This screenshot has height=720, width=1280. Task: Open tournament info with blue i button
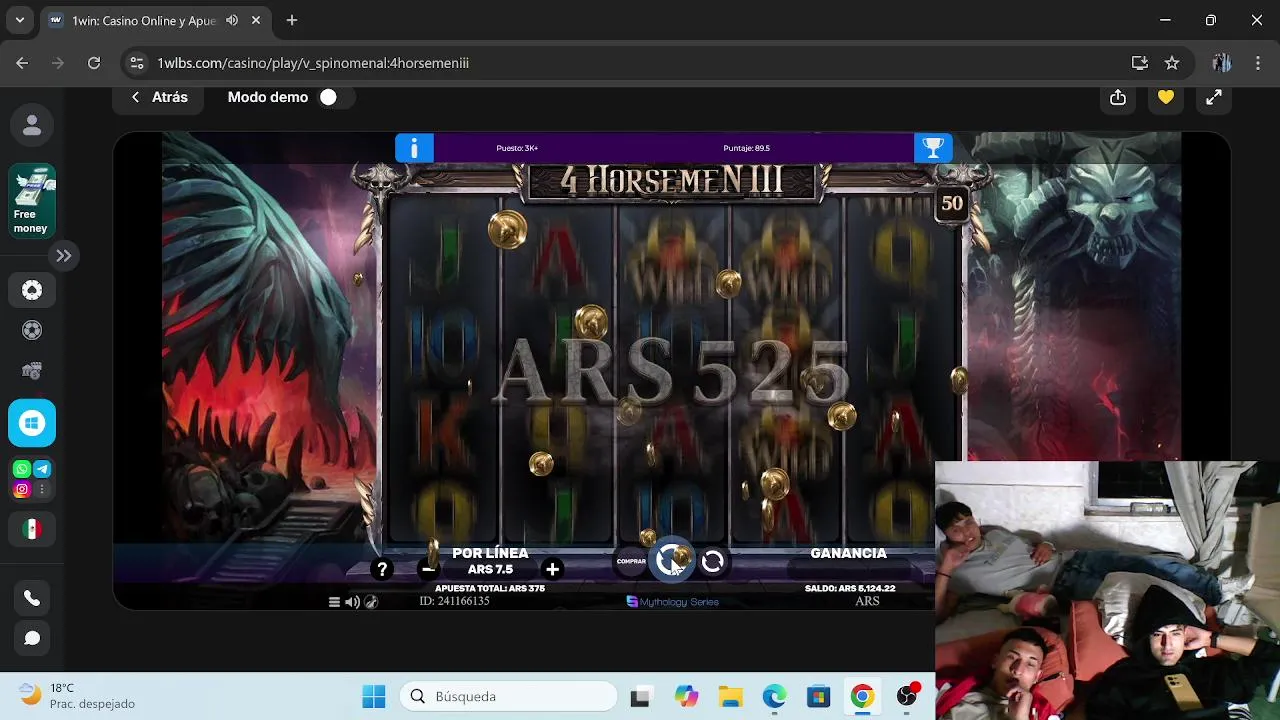coord(414,148)
